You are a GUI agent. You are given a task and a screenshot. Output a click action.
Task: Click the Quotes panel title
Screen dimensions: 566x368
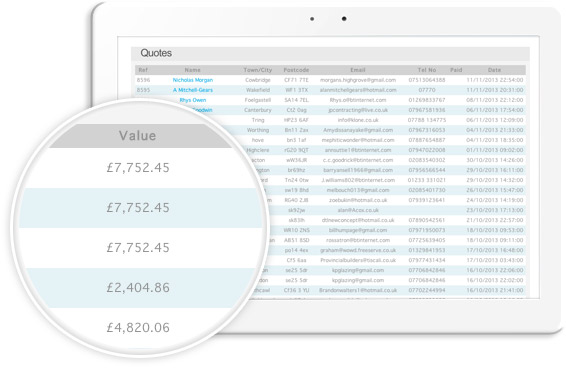[156, 53]
